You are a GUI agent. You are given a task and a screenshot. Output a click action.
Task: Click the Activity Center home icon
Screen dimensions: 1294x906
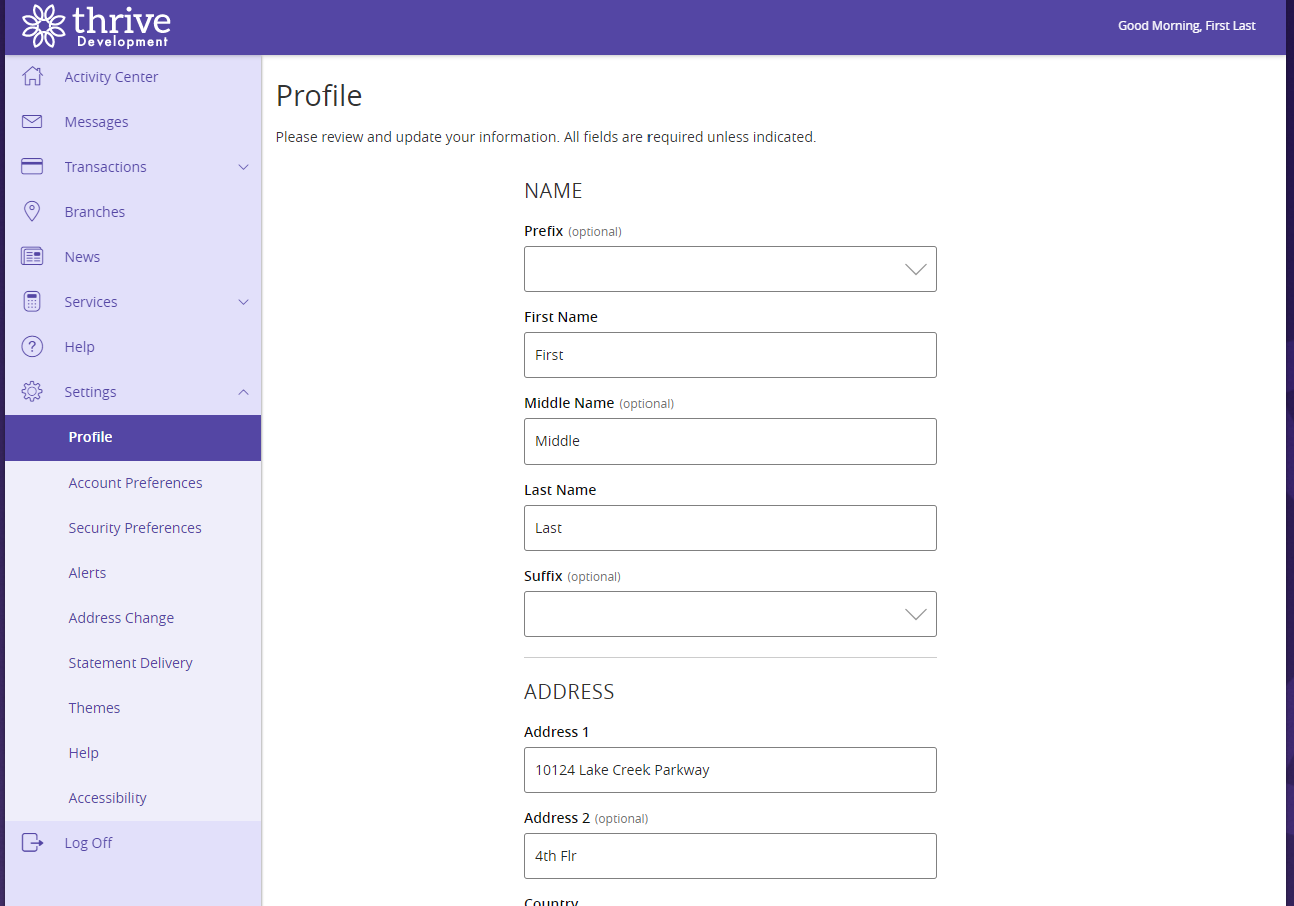[32, 77]
